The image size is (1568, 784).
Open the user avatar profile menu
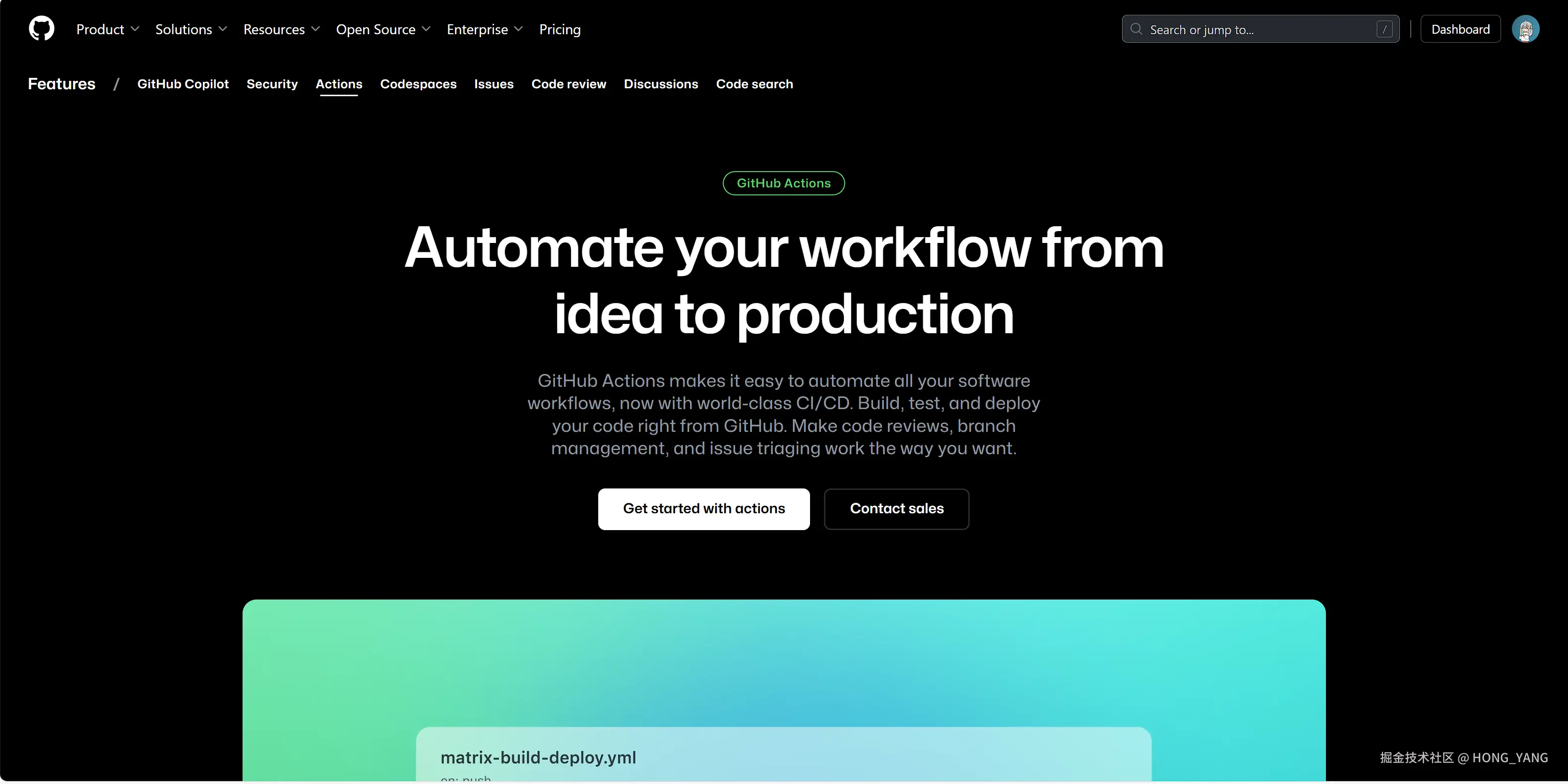point(1525,29)
